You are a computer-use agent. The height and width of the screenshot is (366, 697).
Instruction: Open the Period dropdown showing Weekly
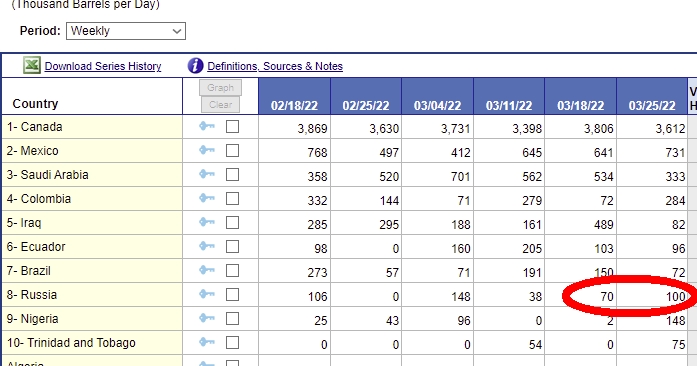click(126, 31)
